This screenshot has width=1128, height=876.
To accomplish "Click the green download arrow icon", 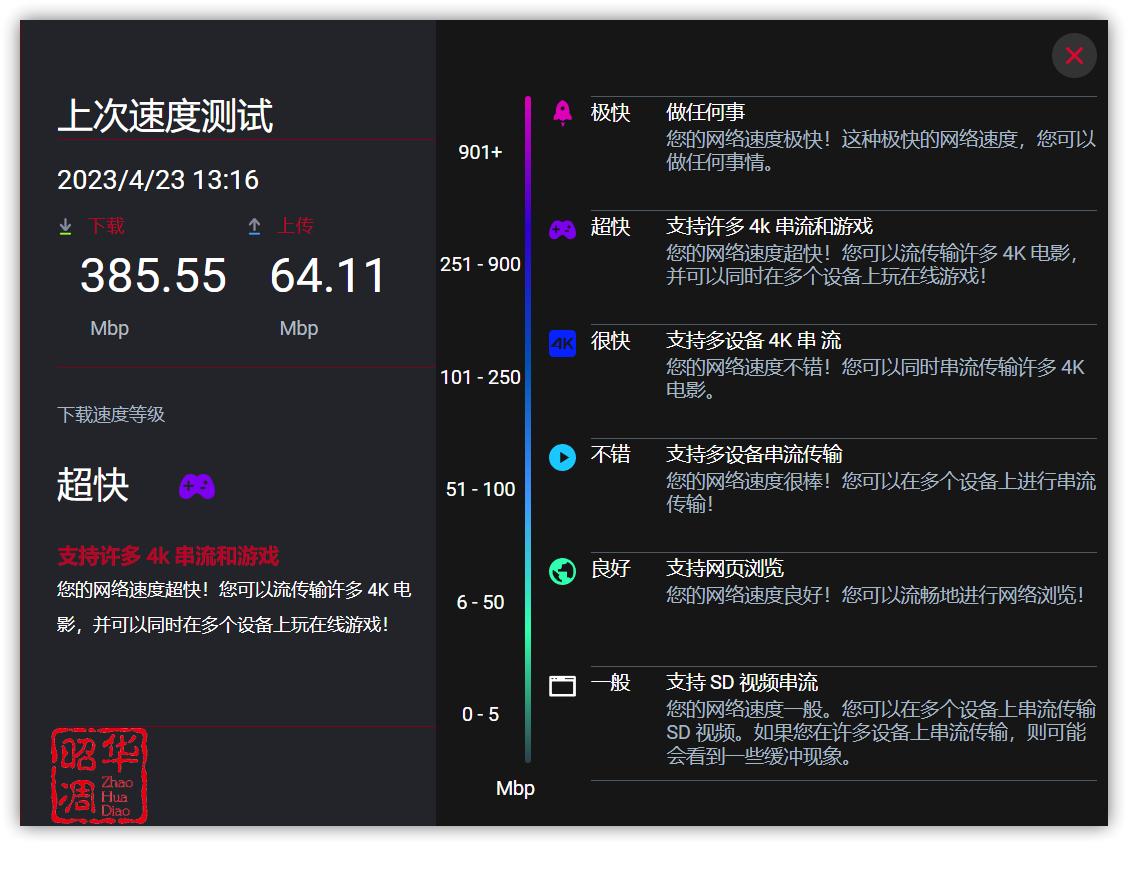I will point(66,226).
